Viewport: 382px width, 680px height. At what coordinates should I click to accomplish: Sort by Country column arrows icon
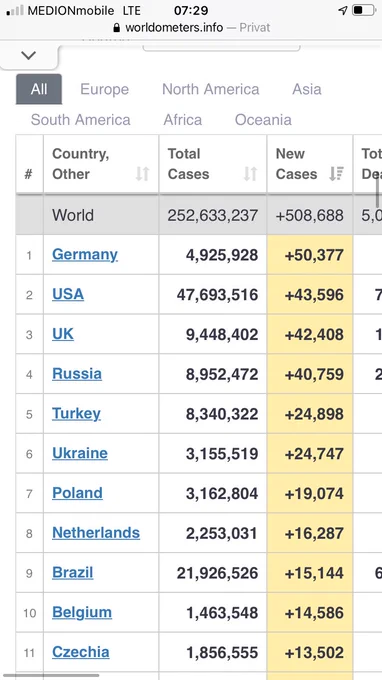click(142, 174)
